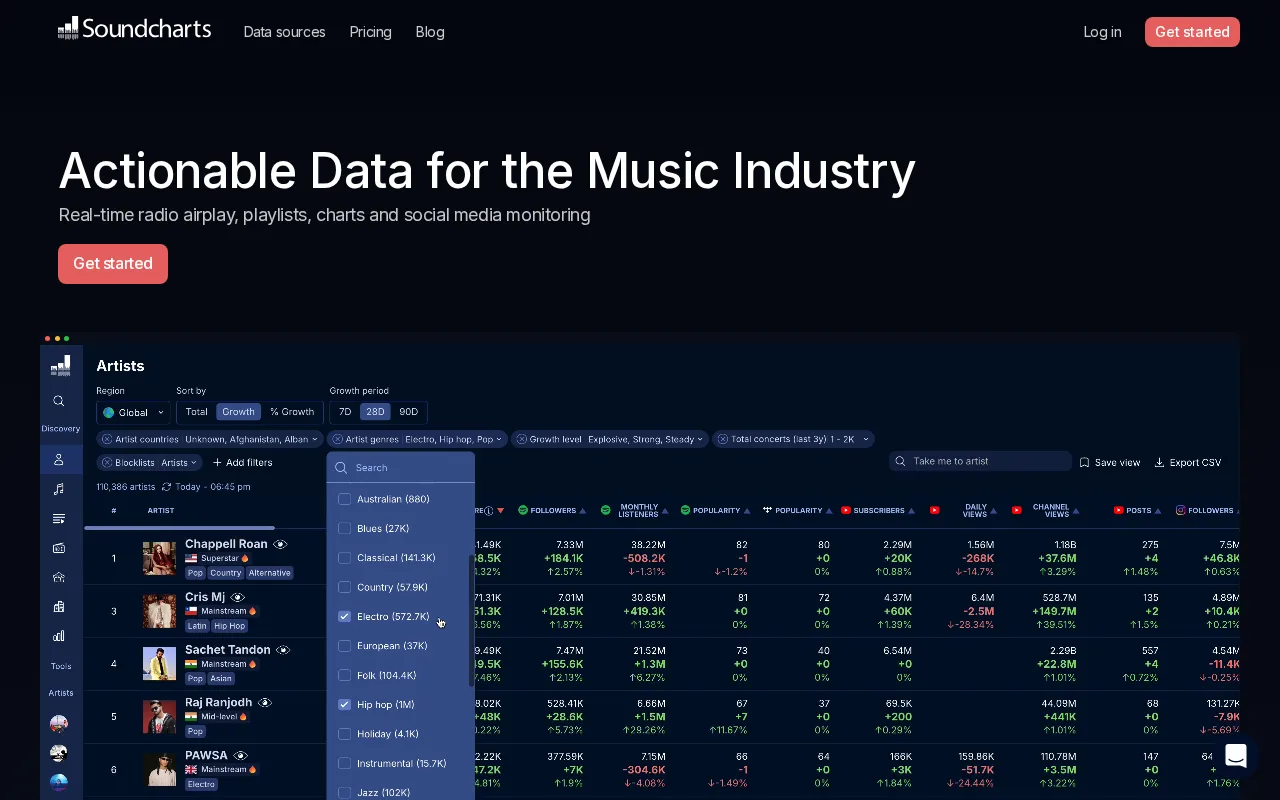
Task: Select the Artists person icon in sidebar
Action: tap(59, 459)
